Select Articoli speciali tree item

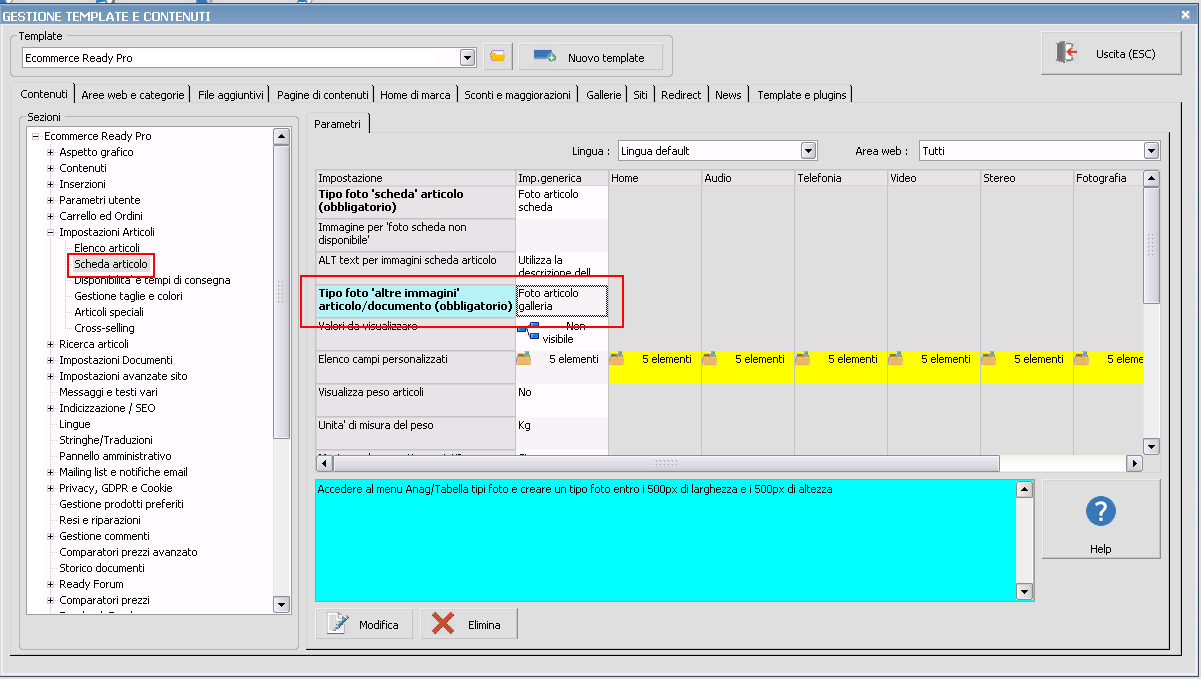(109, 312)
